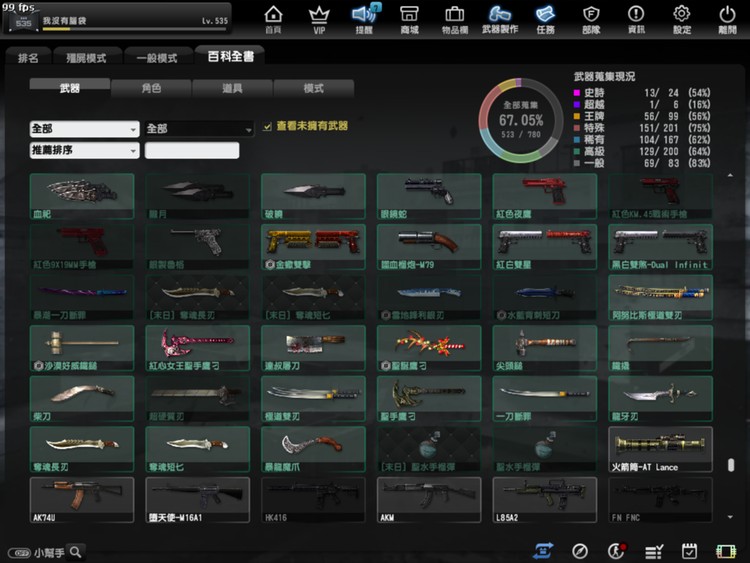
Task: Click the weapon name search field
Action: click(x=192, y=150)
